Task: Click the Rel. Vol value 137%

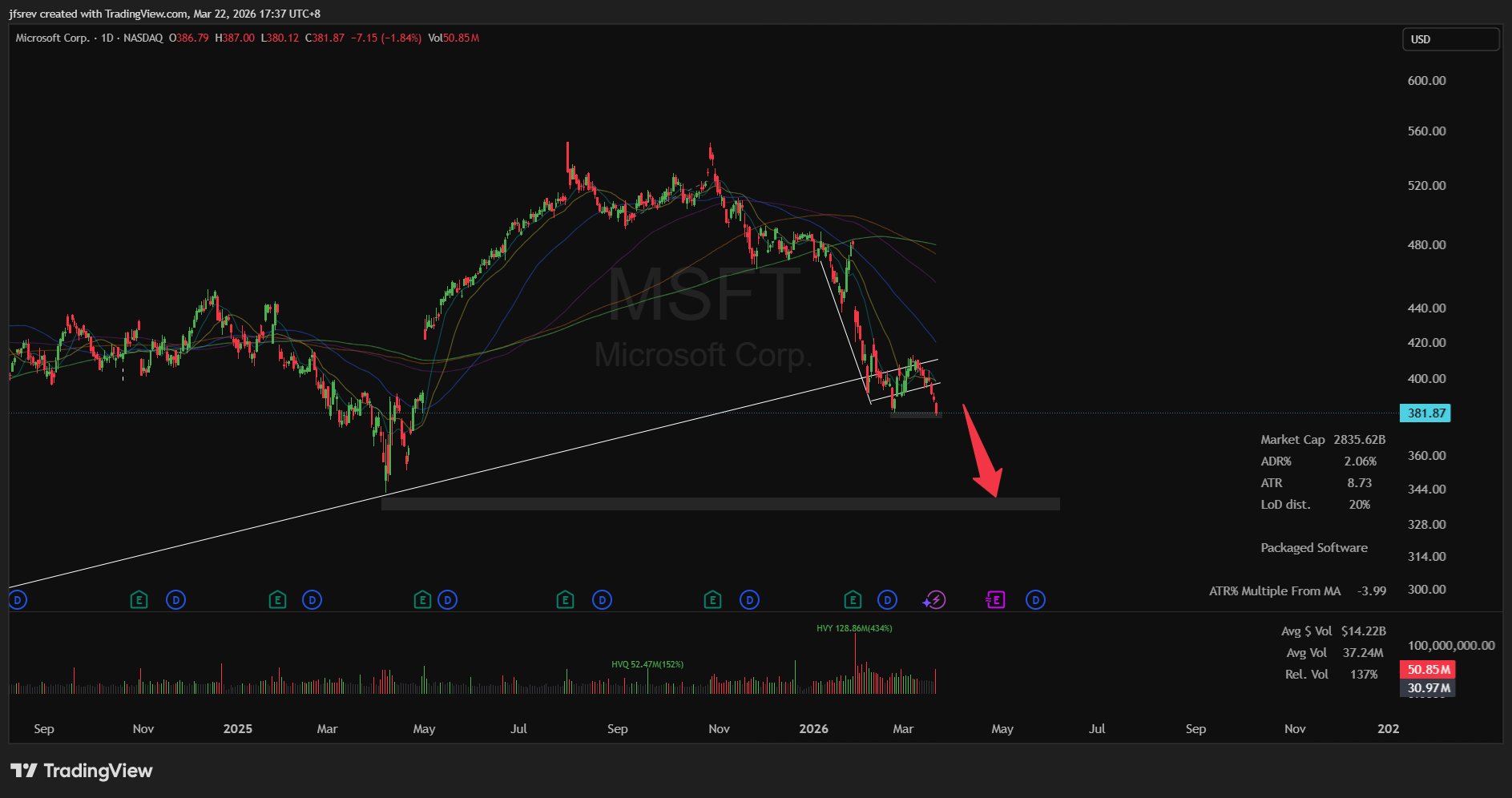Action: 1364,675
